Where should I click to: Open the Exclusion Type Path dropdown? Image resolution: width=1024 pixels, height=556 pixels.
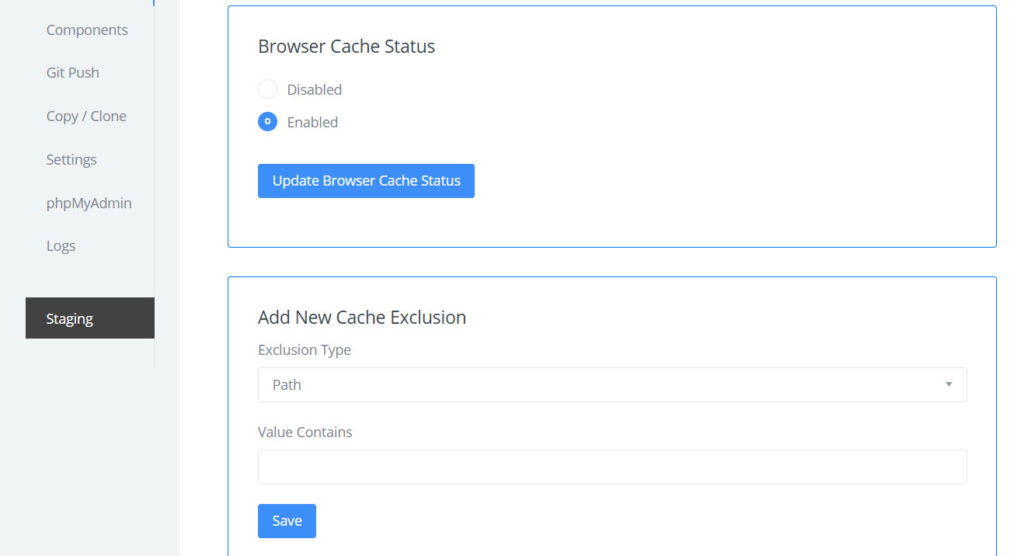(x=612, y=385)
